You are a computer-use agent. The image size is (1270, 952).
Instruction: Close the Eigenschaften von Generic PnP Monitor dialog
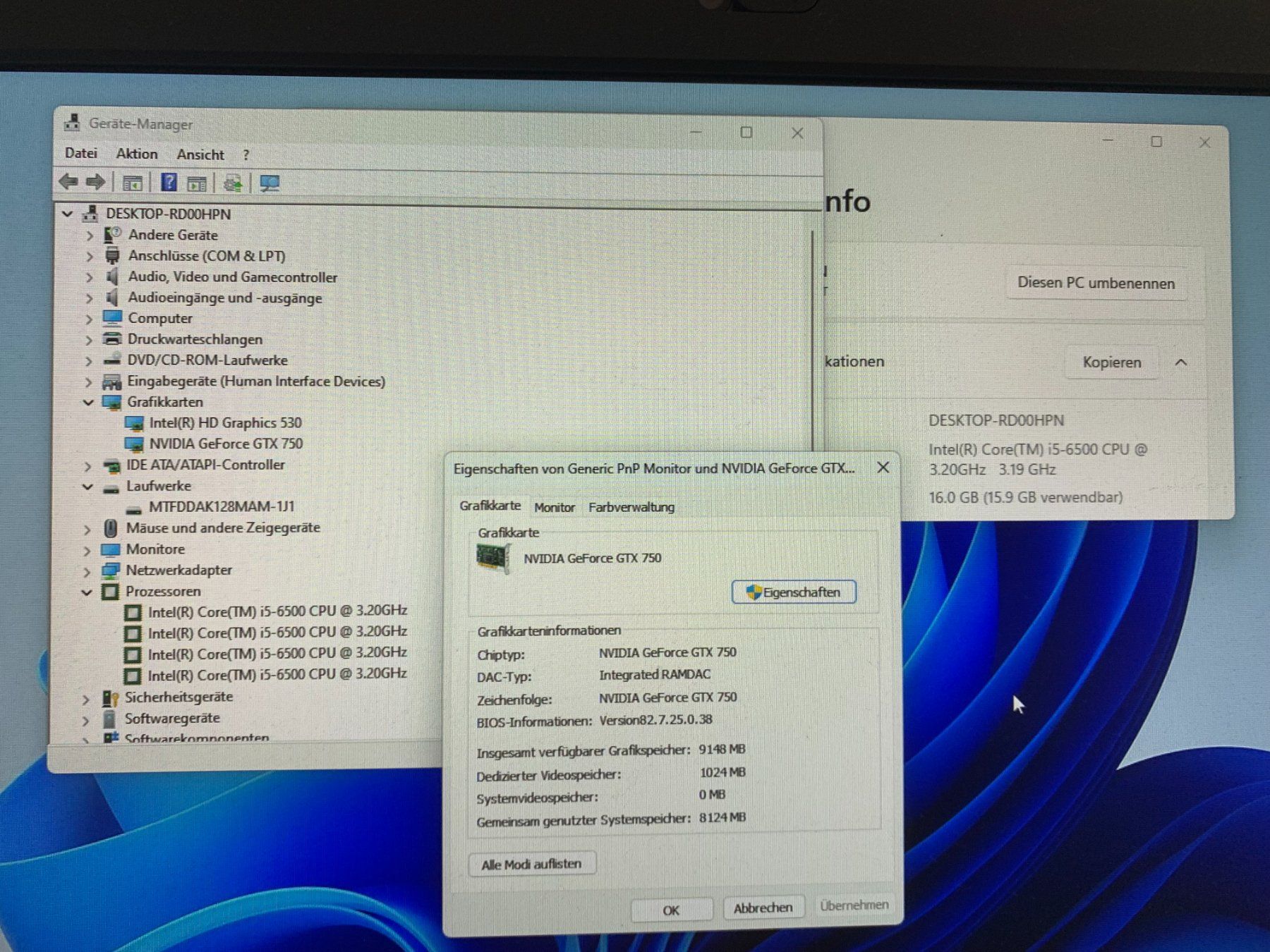click(883, 468)
